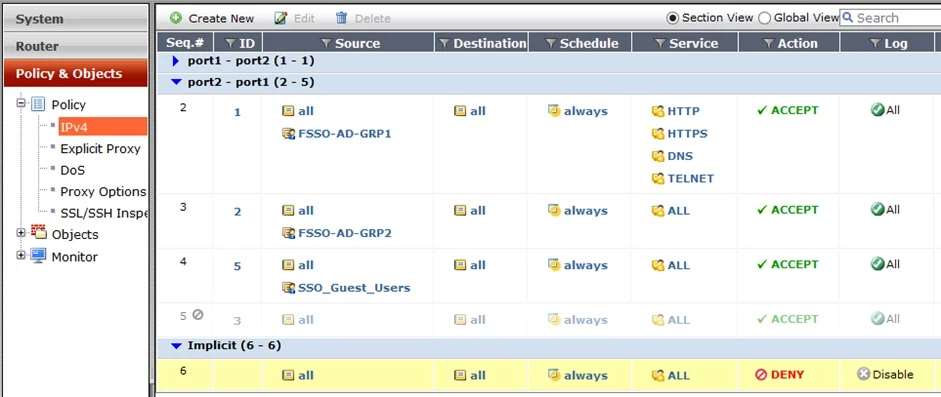Collapse the port2 - port1 (2 - 5) section
Viewport: 941px width, 397px height.
176,82
